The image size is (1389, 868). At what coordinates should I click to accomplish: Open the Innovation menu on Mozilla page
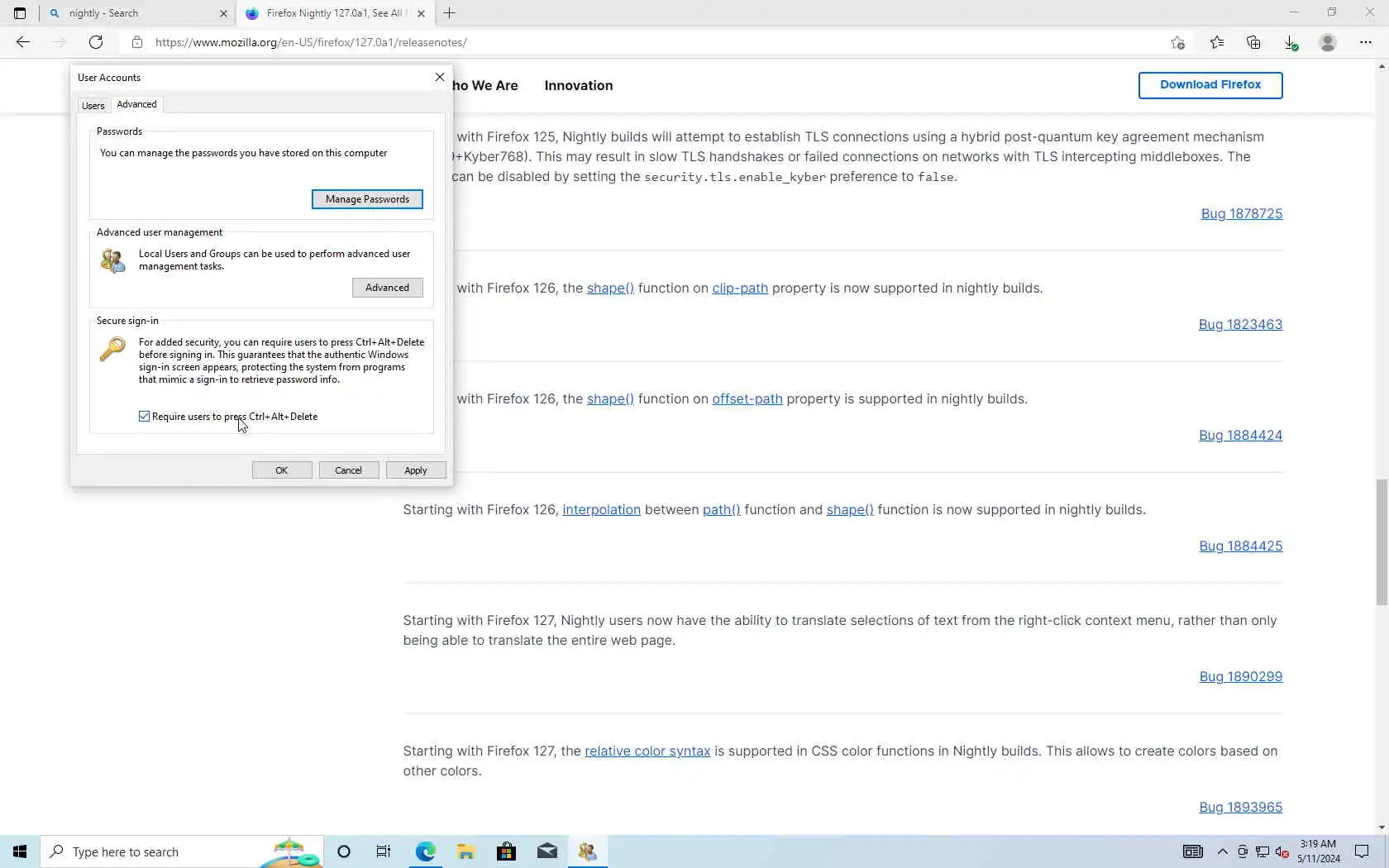(x=579, y=85)
